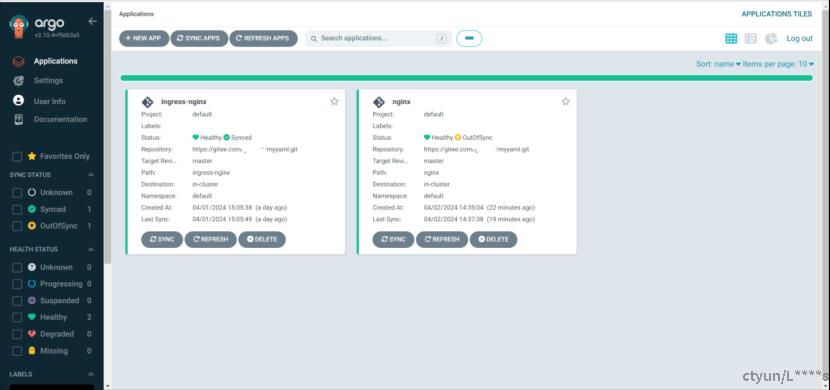Viewport: 830px width, 390px height.
Task: Click the OutOfSync icon on nginx card
Action: [458, 138]
